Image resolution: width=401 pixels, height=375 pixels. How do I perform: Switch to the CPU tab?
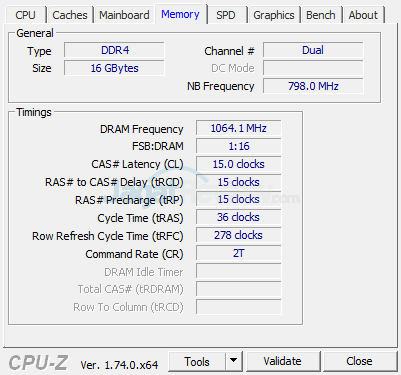click(25, 15)
